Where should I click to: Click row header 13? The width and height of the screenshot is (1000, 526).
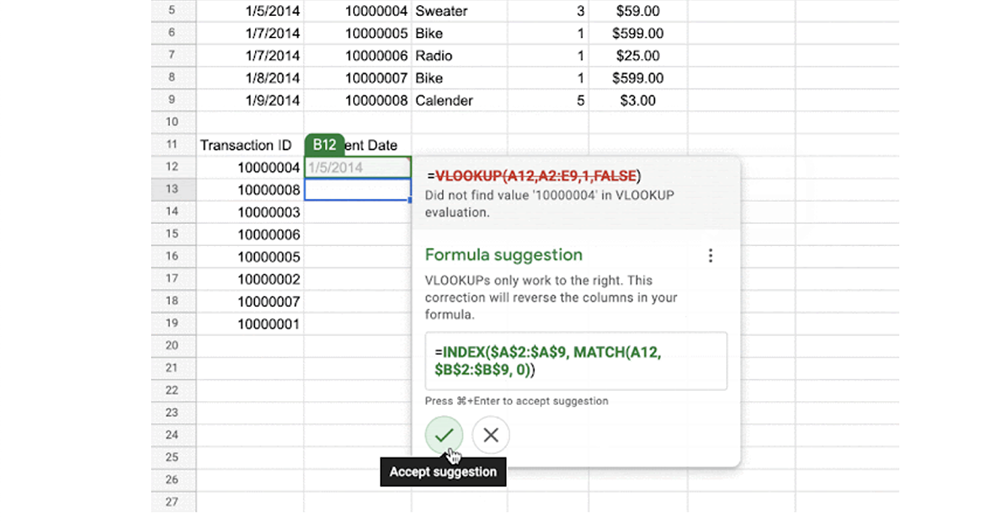click(173, 189)
